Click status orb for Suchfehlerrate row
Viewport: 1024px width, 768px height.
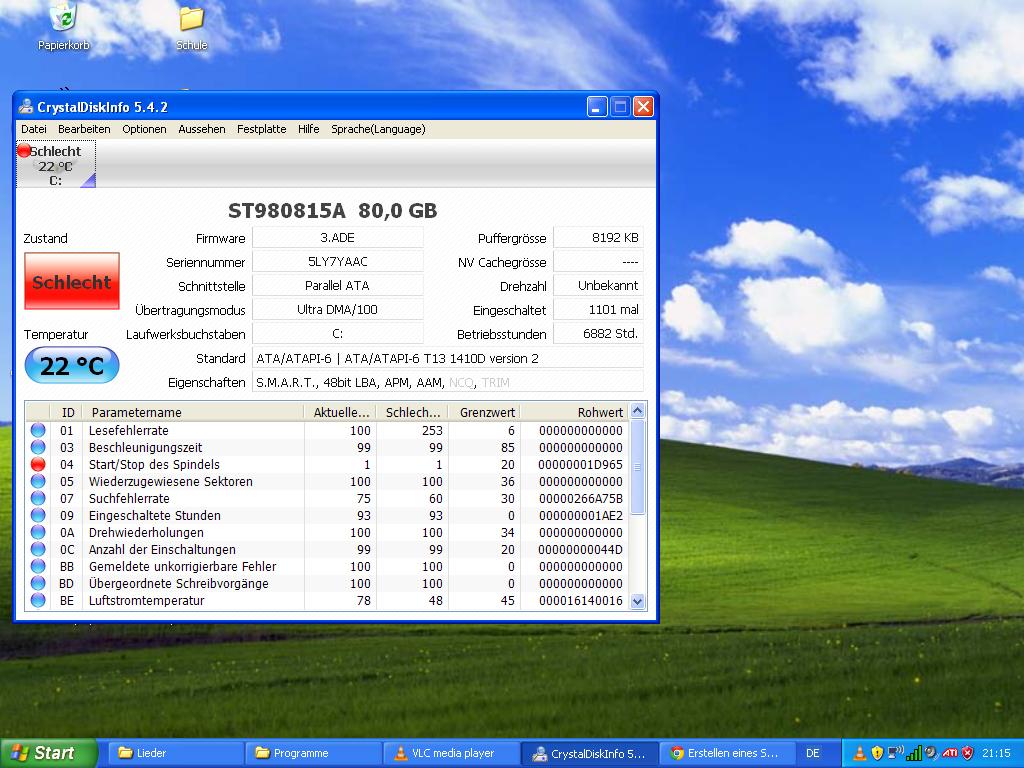click(x=38, y=498)
